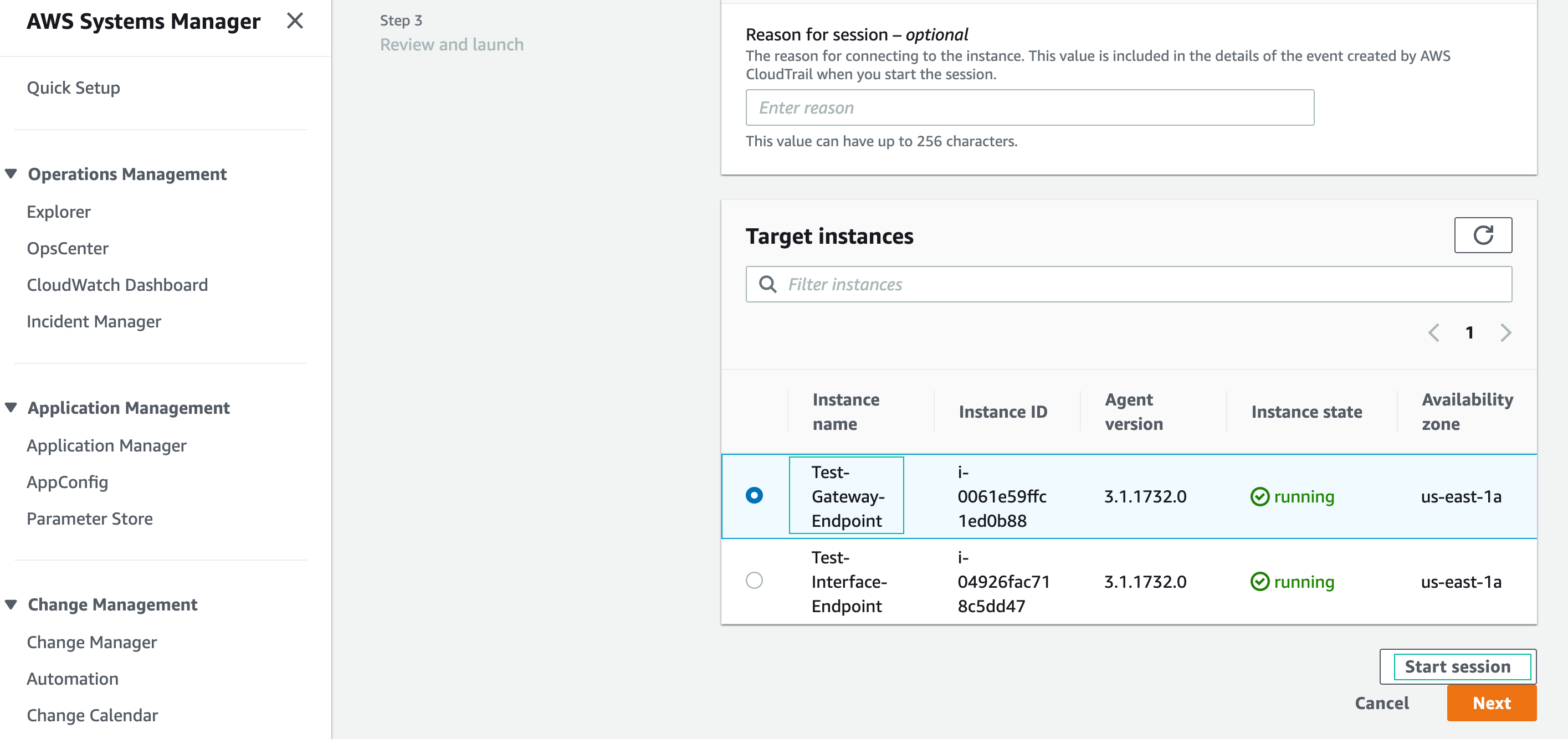Click the Enter reason text field
1568x739 pixels.
1029,107
